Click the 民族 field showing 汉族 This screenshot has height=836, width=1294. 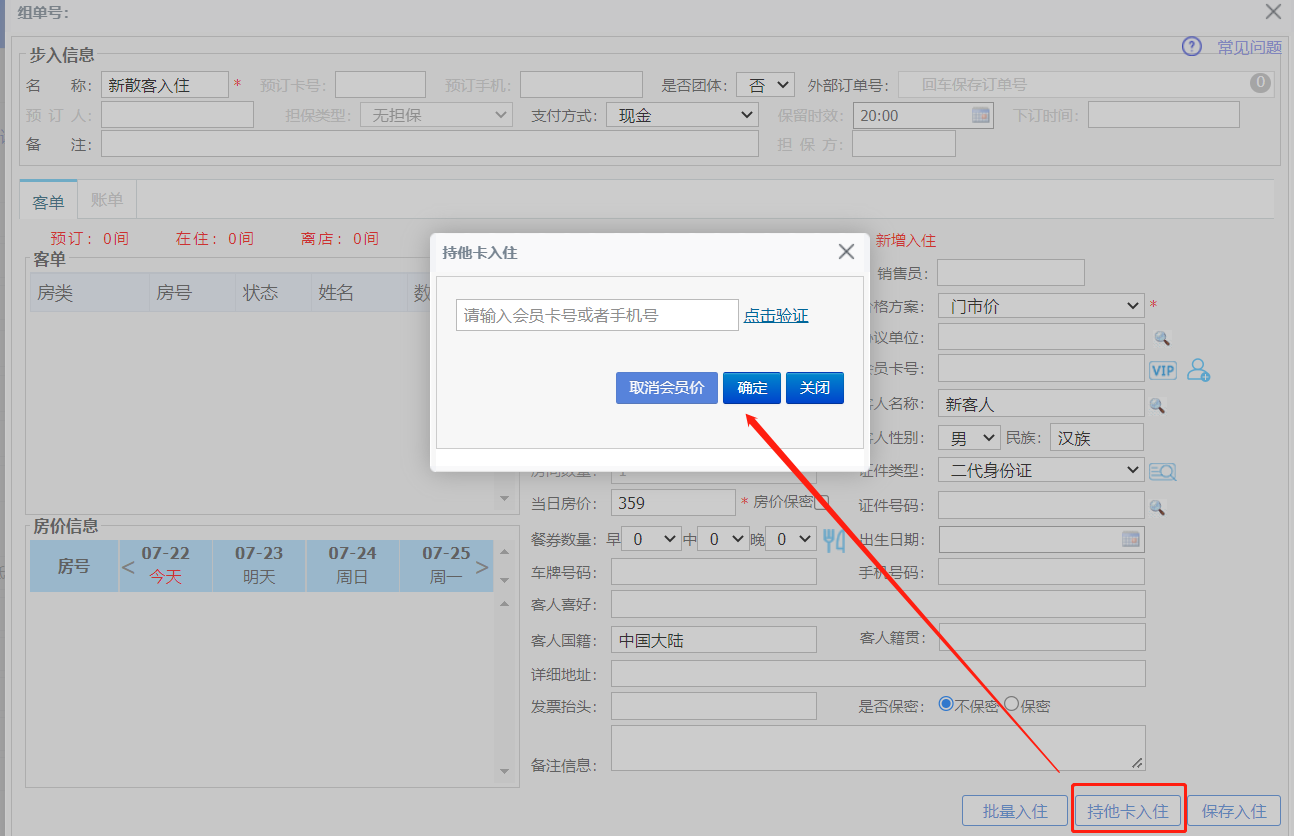tap(1096, 438)
